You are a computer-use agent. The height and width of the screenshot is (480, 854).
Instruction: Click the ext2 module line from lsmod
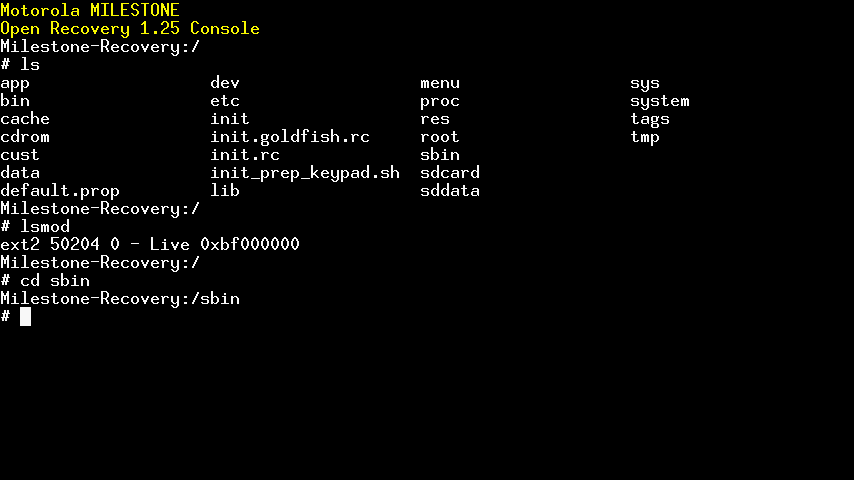pos(150,245)
